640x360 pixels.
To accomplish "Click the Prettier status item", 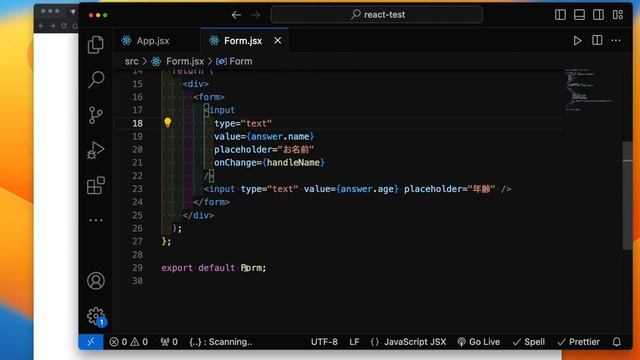I will pyautogui.click(x=578, y=342).
